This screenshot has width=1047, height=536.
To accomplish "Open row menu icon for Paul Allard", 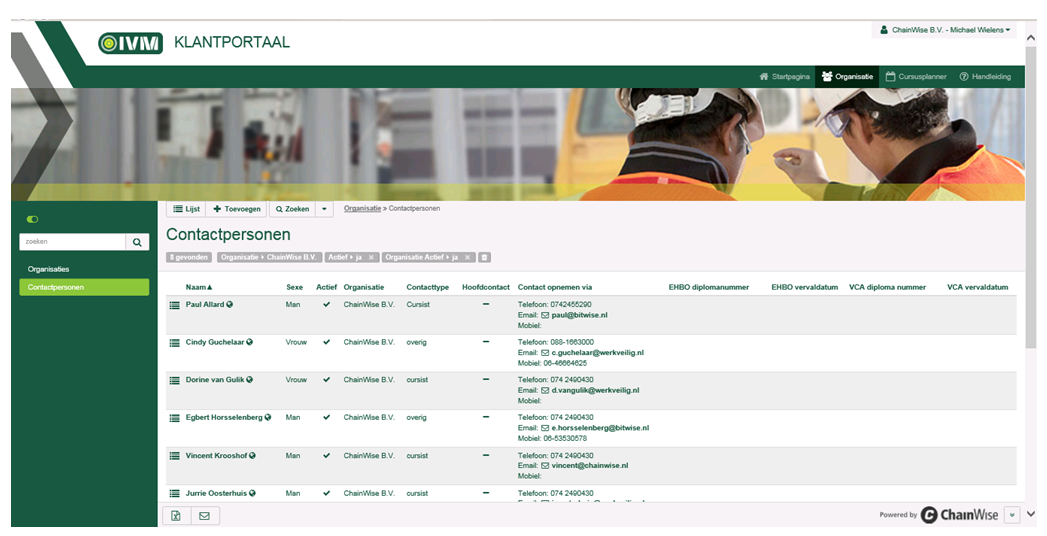I will [174, 305].
